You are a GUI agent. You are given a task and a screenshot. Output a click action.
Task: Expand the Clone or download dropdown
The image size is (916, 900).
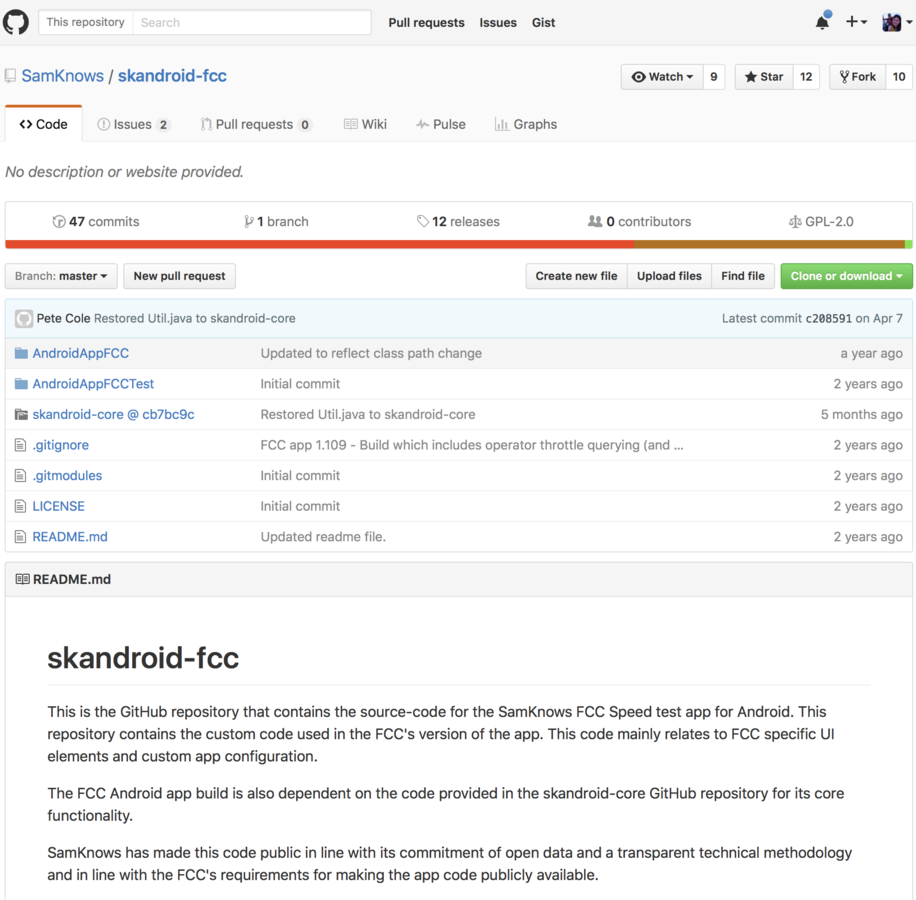pyautogui.click(x=846, y=276)
